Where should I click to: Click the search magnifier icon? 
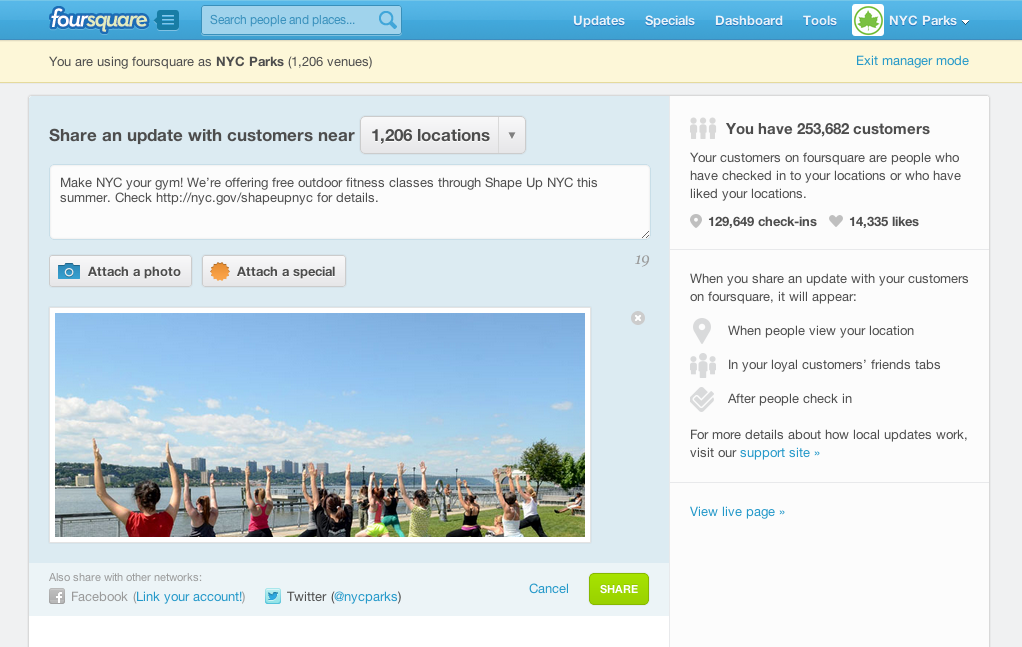pyautogui.click(x=387, y=20)
